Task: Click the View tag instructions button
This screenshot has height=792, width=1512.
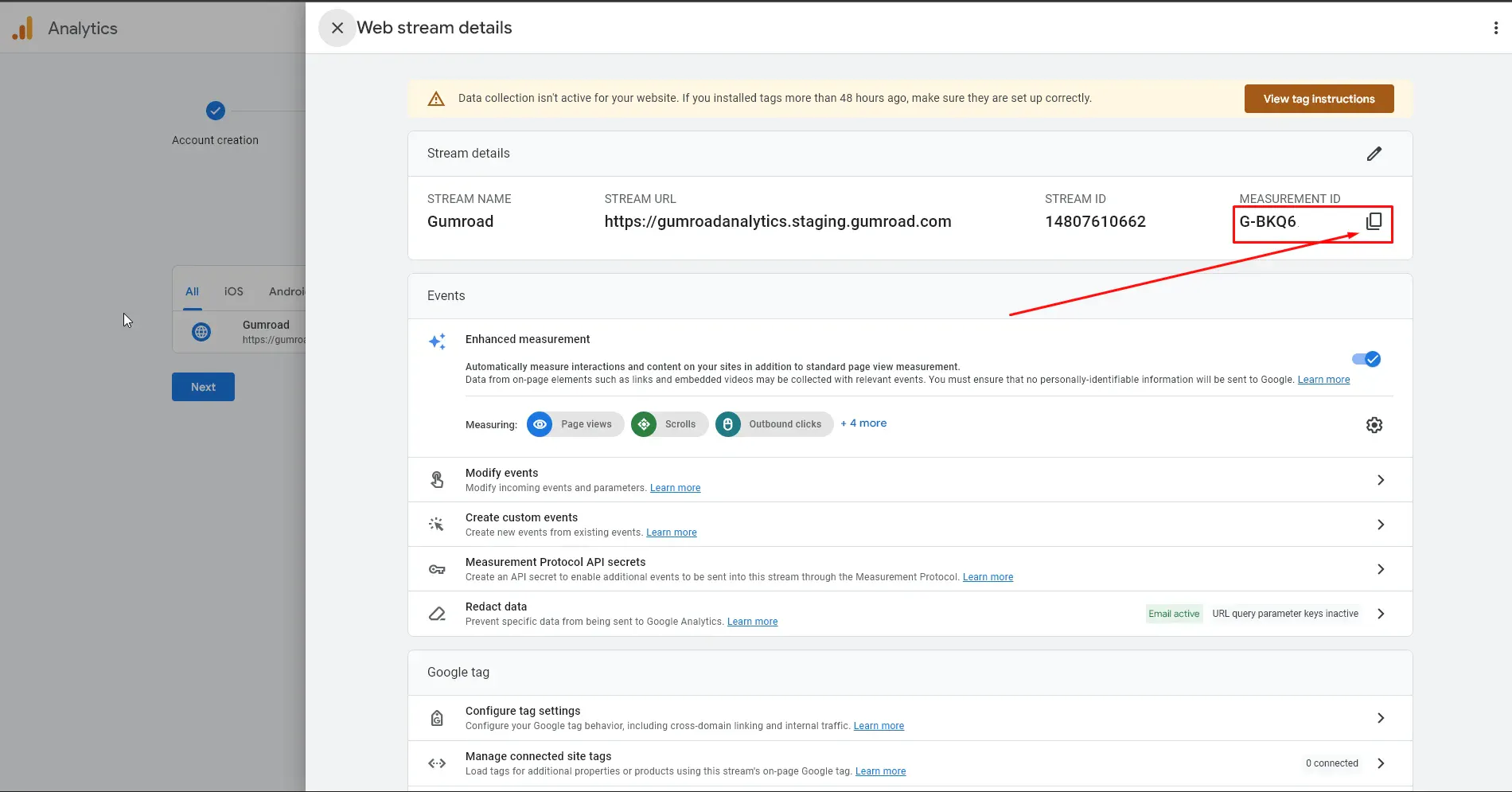Action: [x=1319, y=99]
